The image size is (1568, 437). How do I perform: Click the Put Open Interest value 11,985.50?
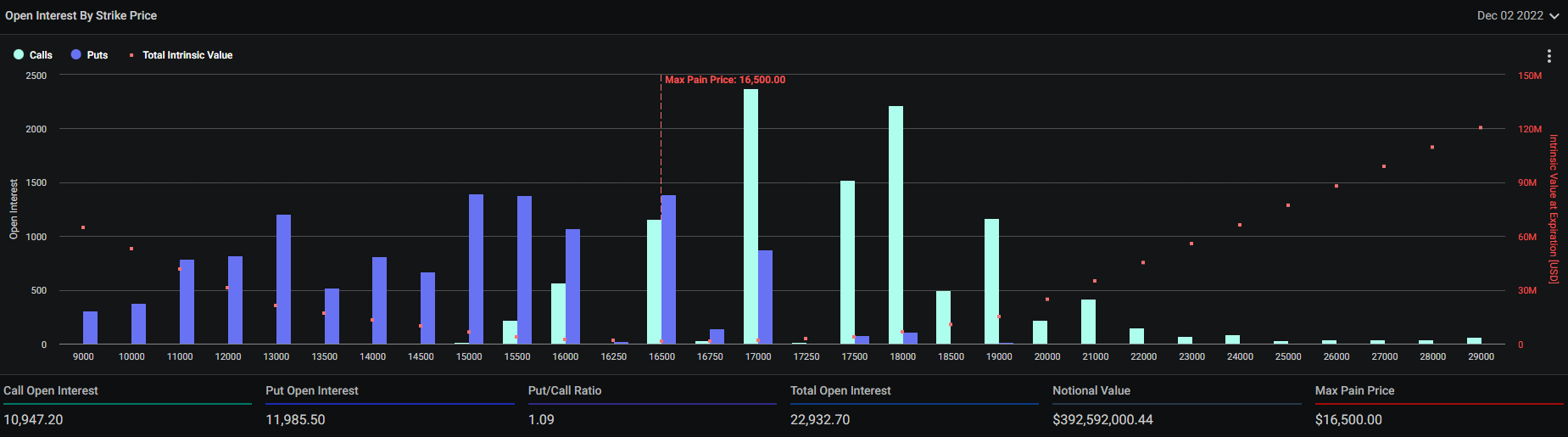pyautogui.click(x=295, y=420)
